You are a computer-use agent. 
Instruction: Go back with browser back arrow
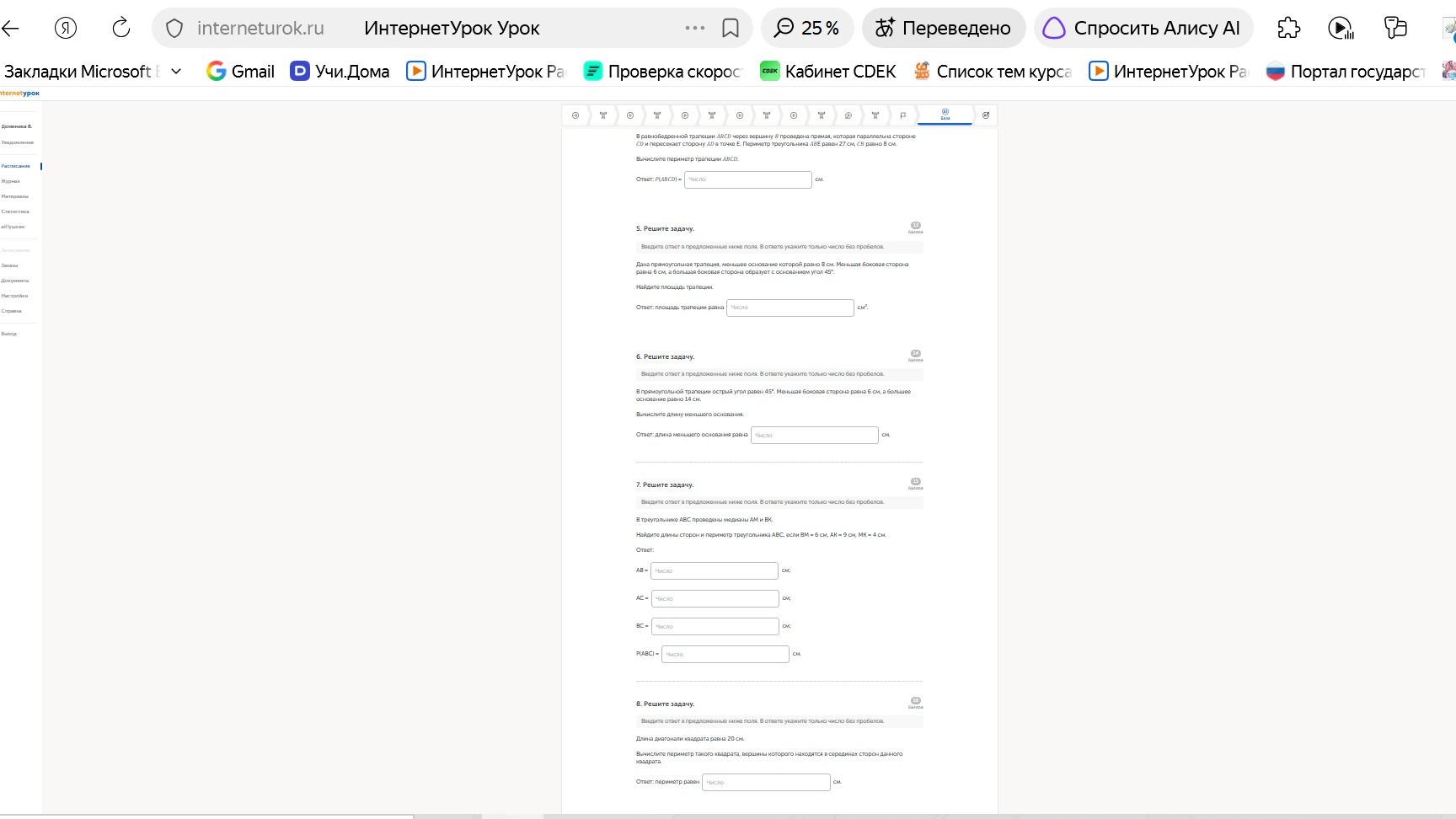point(10,28)
